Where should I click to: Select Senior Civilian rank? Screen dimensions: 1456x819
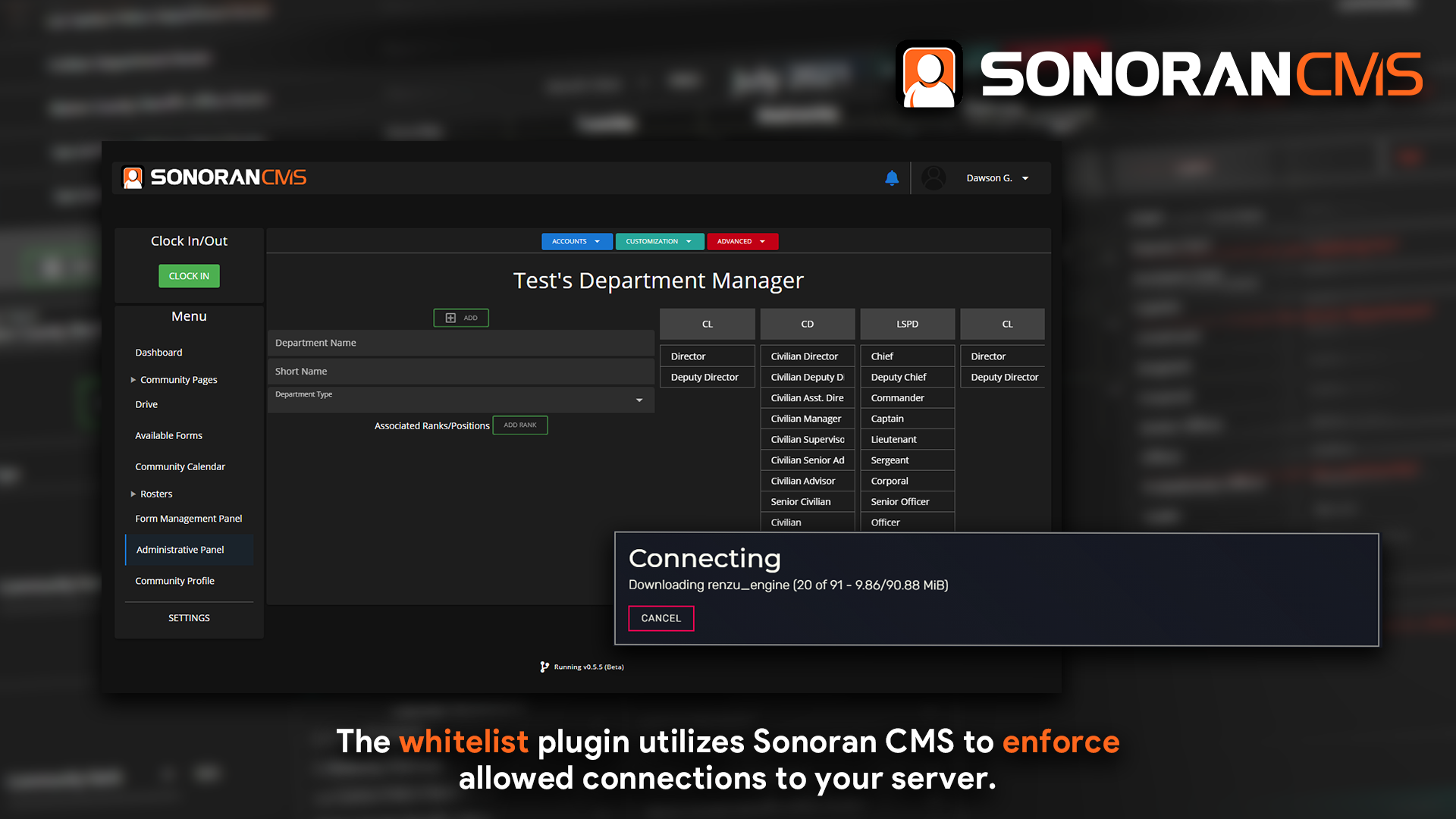(x=808, y=502)
